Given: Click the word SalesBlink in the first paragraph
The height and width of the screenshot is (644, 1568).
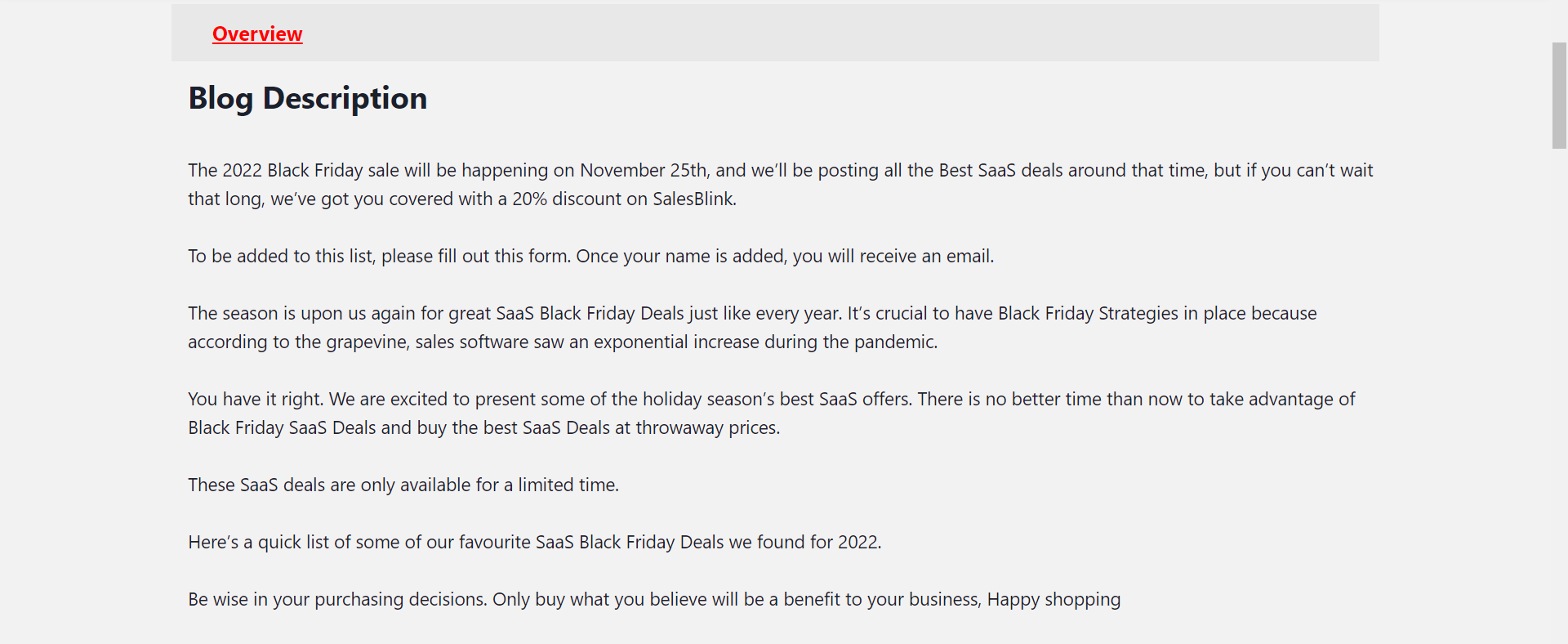Looking at the screenshot, I should click(693, 199).
